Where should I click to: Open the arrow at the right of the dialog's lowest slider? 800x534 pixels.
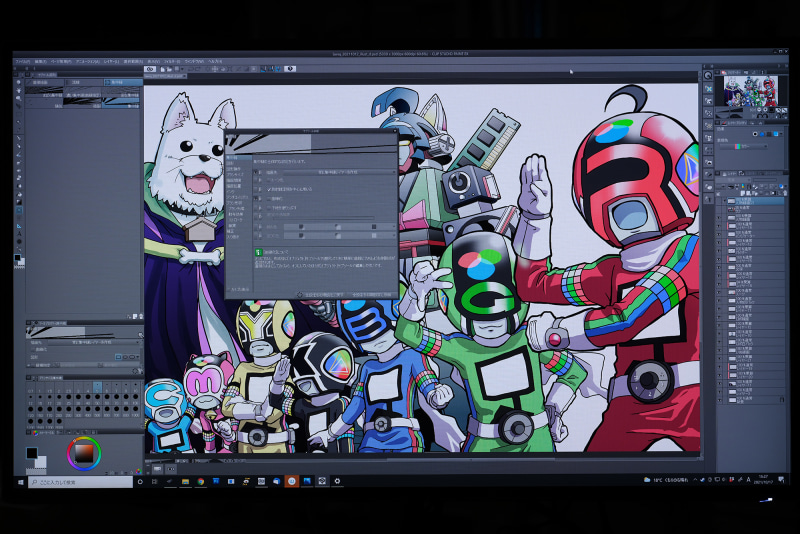point(393,236)
